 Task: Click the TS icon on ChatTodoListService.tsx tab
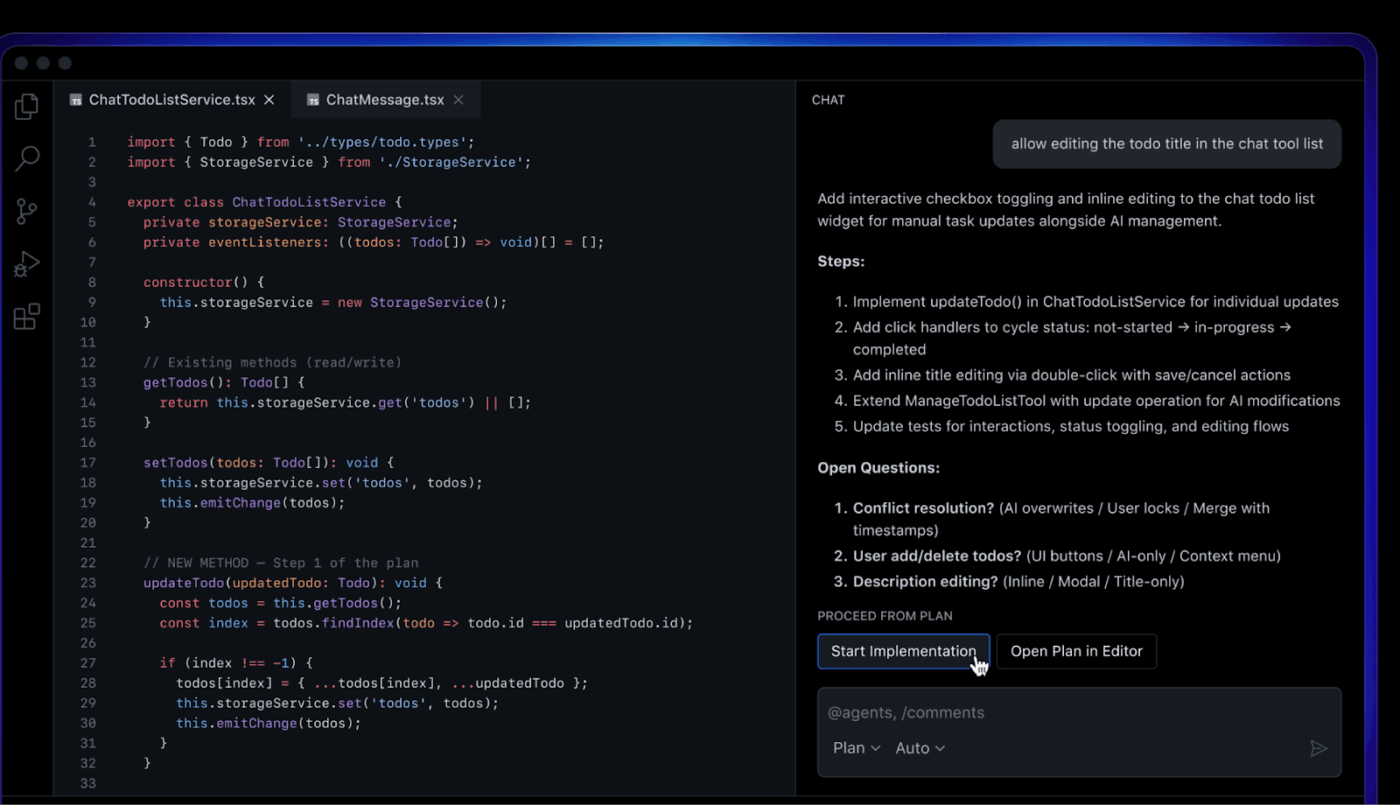coord(77,99)
